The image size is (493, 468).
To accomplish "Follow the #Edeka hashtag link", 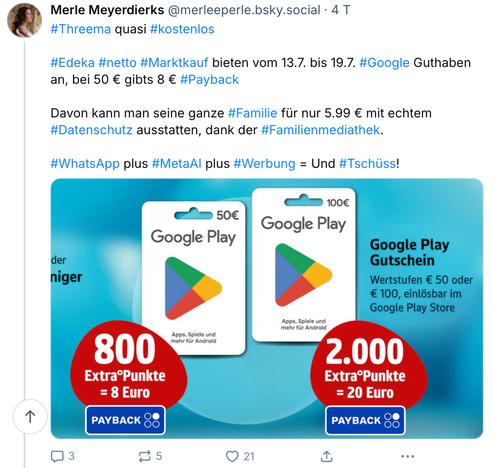I will click(73, 63).
